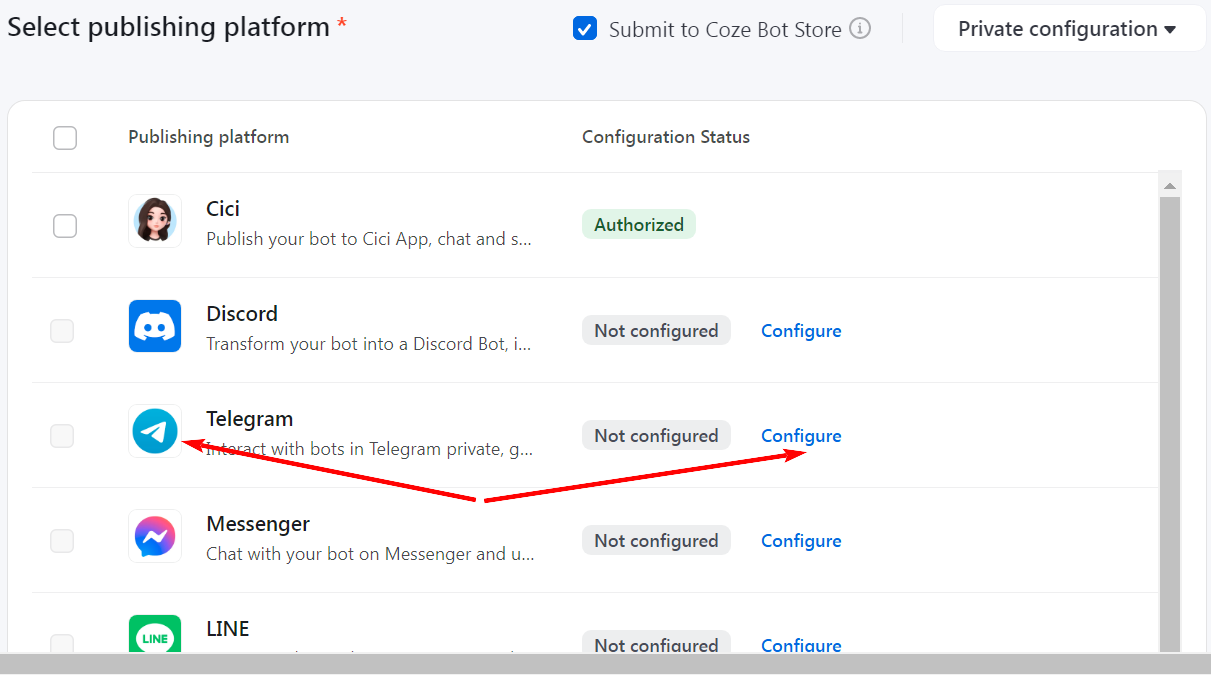This screenshot has width=1211, height=675.
Task: Click Configure link for LINE
Action: [x=801, y=645]
